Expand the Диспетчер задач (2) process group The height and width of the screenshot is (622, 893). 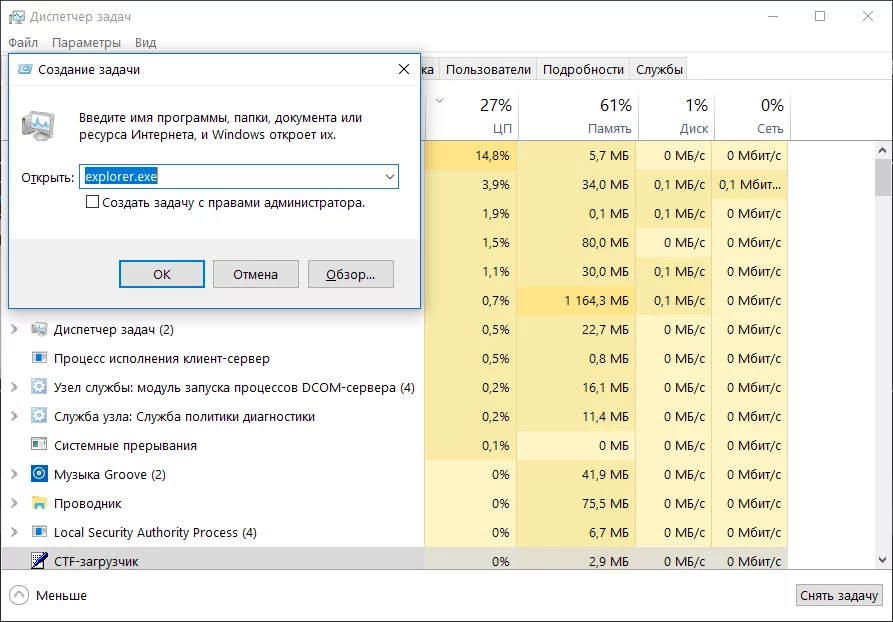(x=15, y=329)
